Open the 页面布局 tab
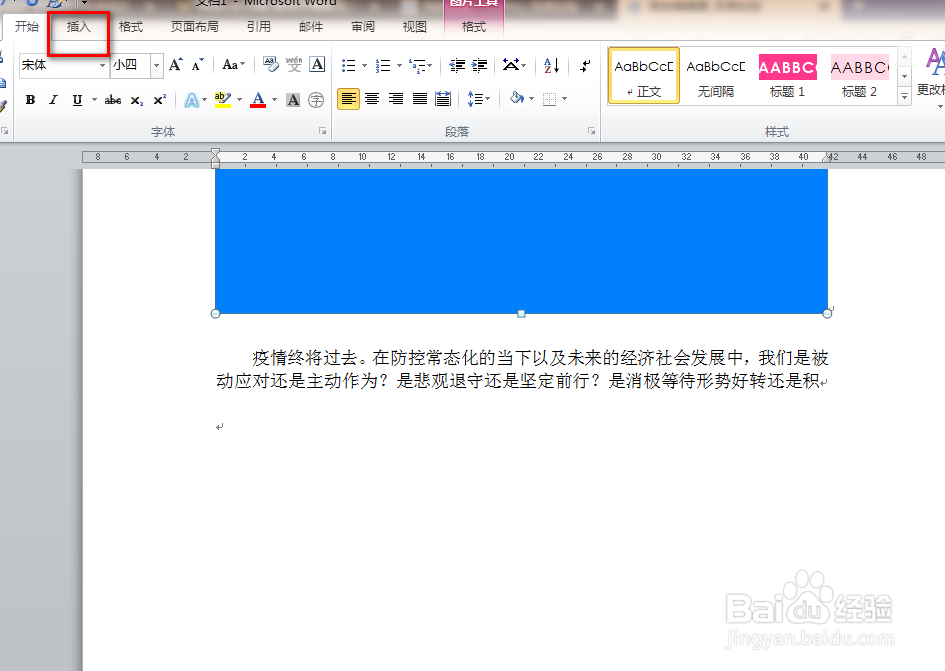The height and width of the screenshot is (671, 945). [x=195, y=27]
